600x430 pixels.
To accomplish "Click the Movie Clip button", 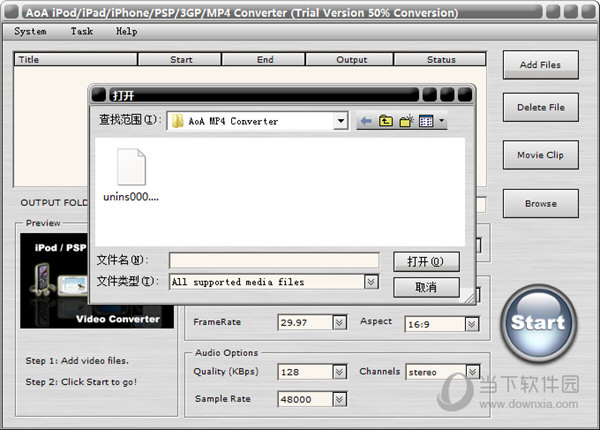I will (540, 155).
